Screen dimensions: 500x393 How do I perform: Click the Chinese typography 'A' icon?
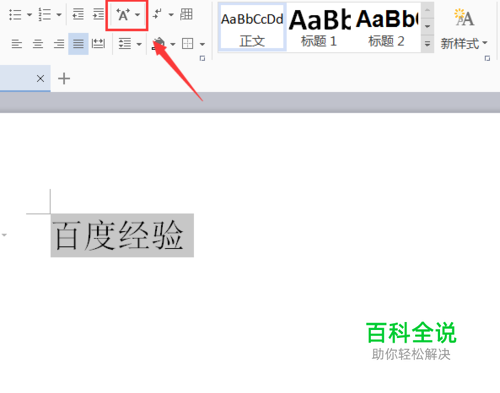pyautogui.click(x=123, y=15)
